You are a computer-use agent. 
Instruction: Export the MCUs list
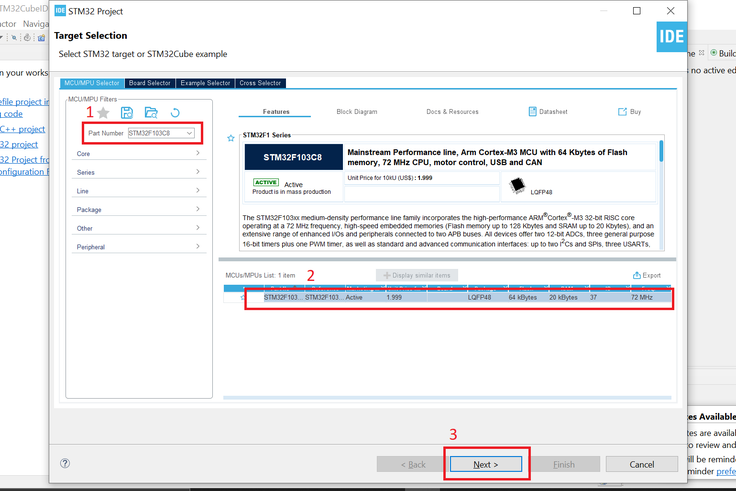(x=646, y=275)
